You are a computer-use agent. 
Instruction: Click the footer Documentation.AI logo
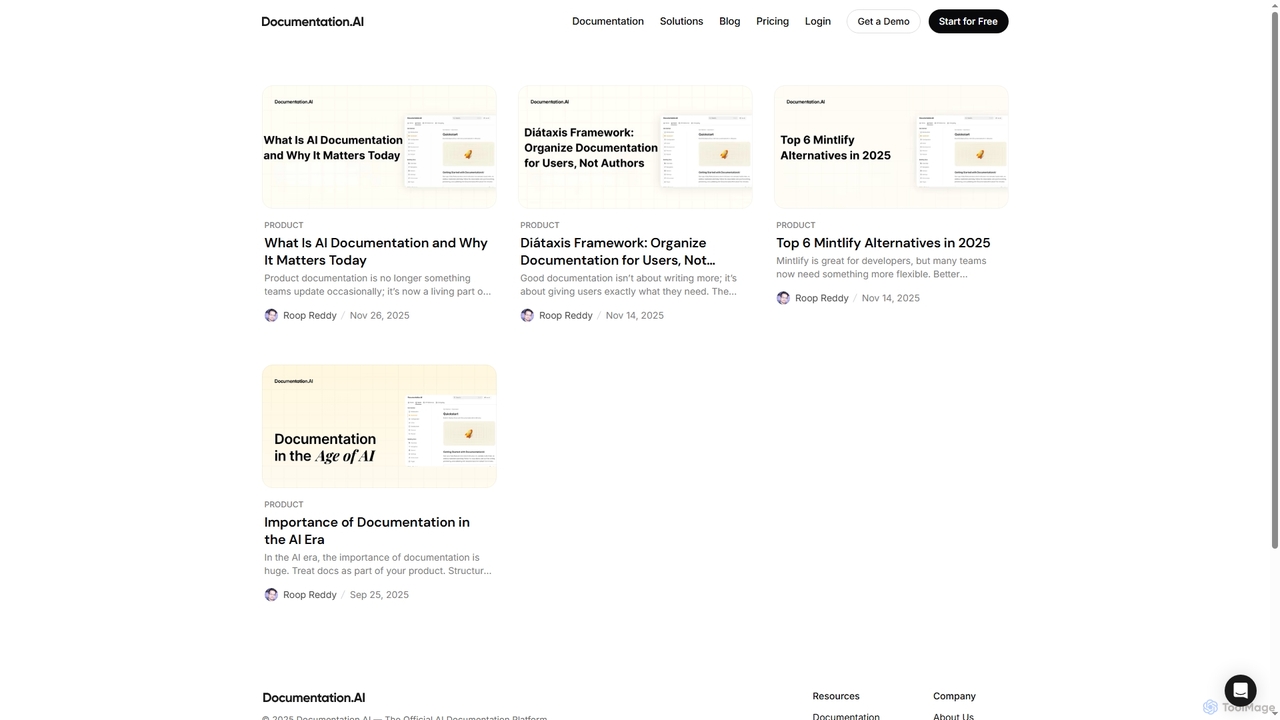pyautogui.click(x=313, y=697)
